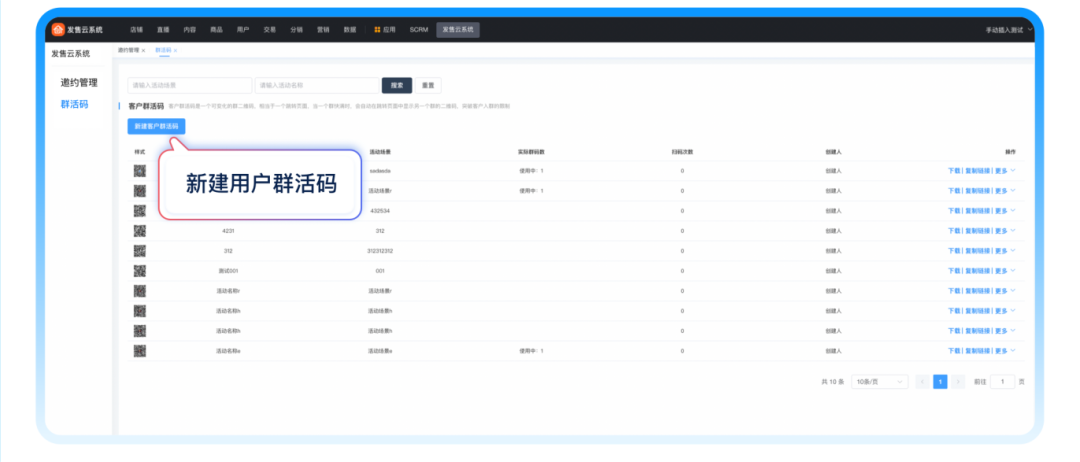Open the 10条/页 page size dropdown
This screenshot has width=1080, height=462.
[x=880, y=381]
